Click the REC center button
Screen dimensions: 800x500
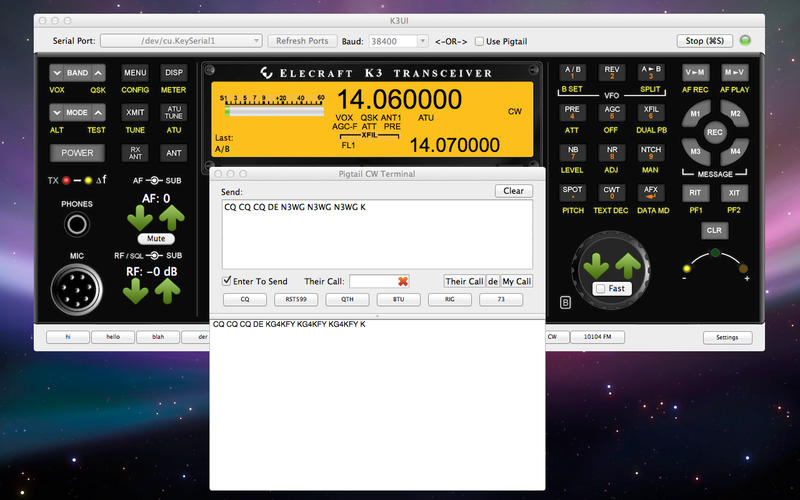click(x=714, y=132)
